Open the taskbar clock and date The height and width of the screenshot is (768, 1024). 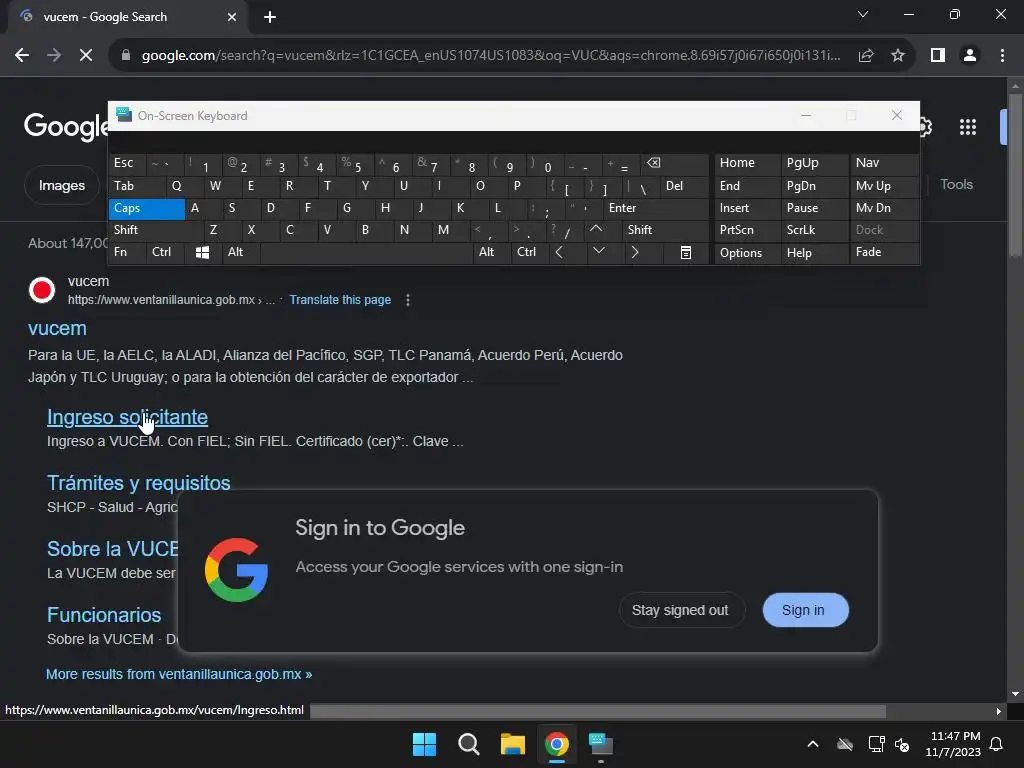953,744
